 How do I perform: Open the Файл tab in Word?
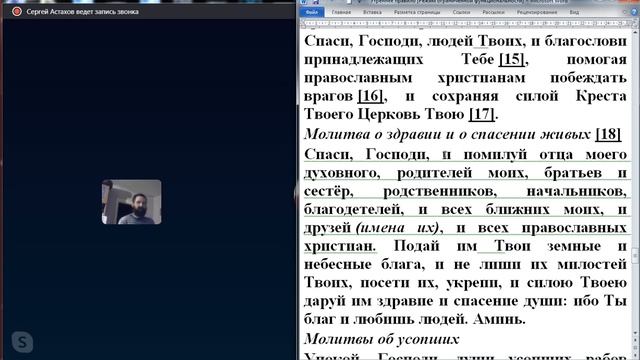(x=312, y=12)
